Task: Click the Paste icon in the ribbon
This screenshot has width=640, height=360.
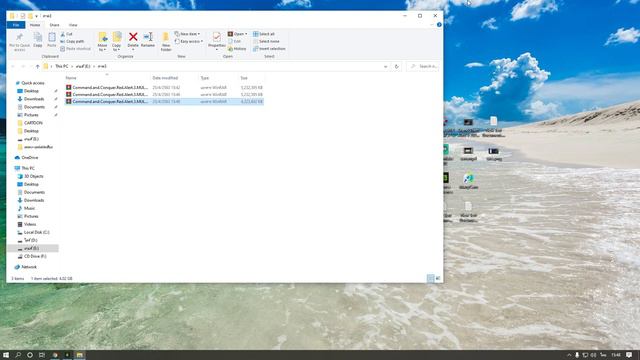Action: 52,38
